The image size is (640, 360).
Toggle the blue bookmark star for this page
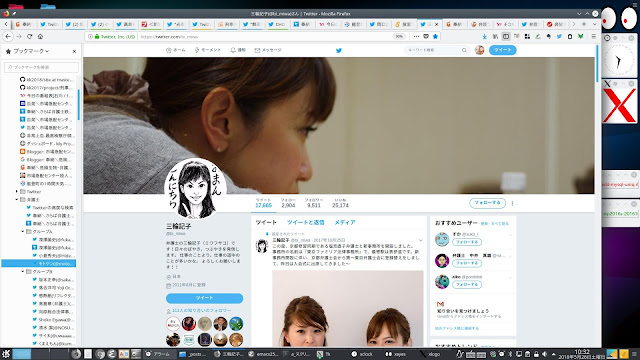(x=436, y=36)
